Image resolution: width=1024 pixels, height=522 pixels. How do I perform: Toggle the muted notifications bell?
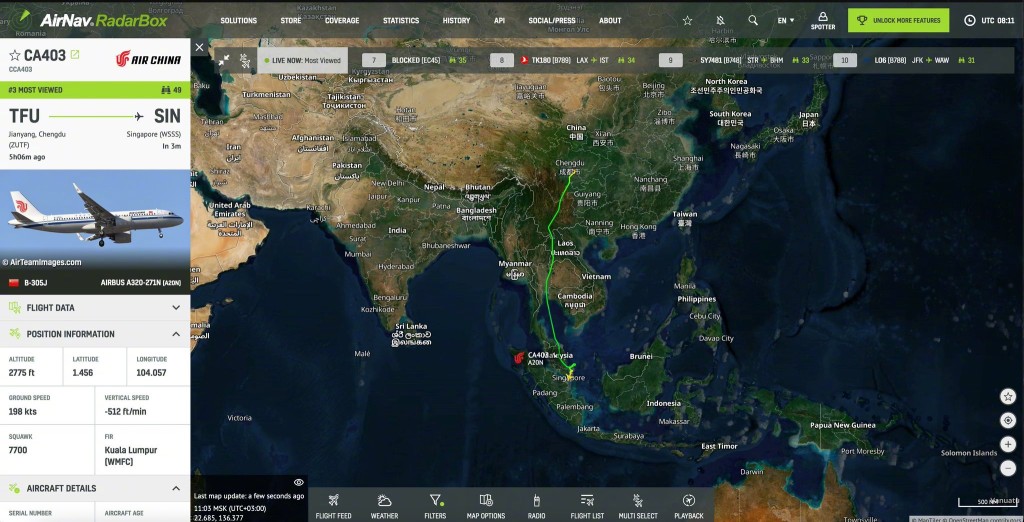pyautogui.click(x=720, y=20)
